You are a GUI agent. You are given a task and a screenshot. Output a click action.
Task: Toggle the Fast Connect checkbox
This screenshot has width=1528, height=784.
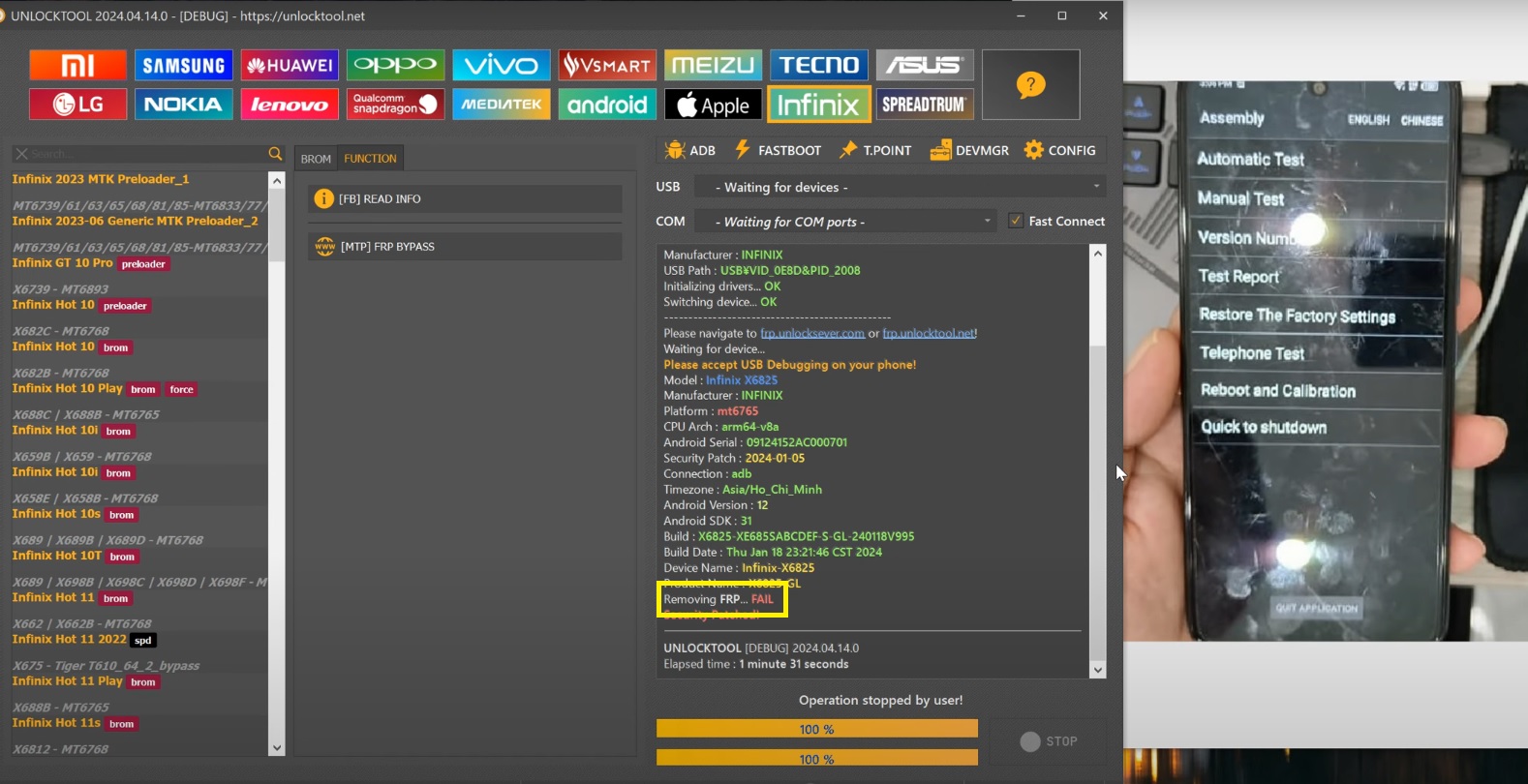point(1016,221)
